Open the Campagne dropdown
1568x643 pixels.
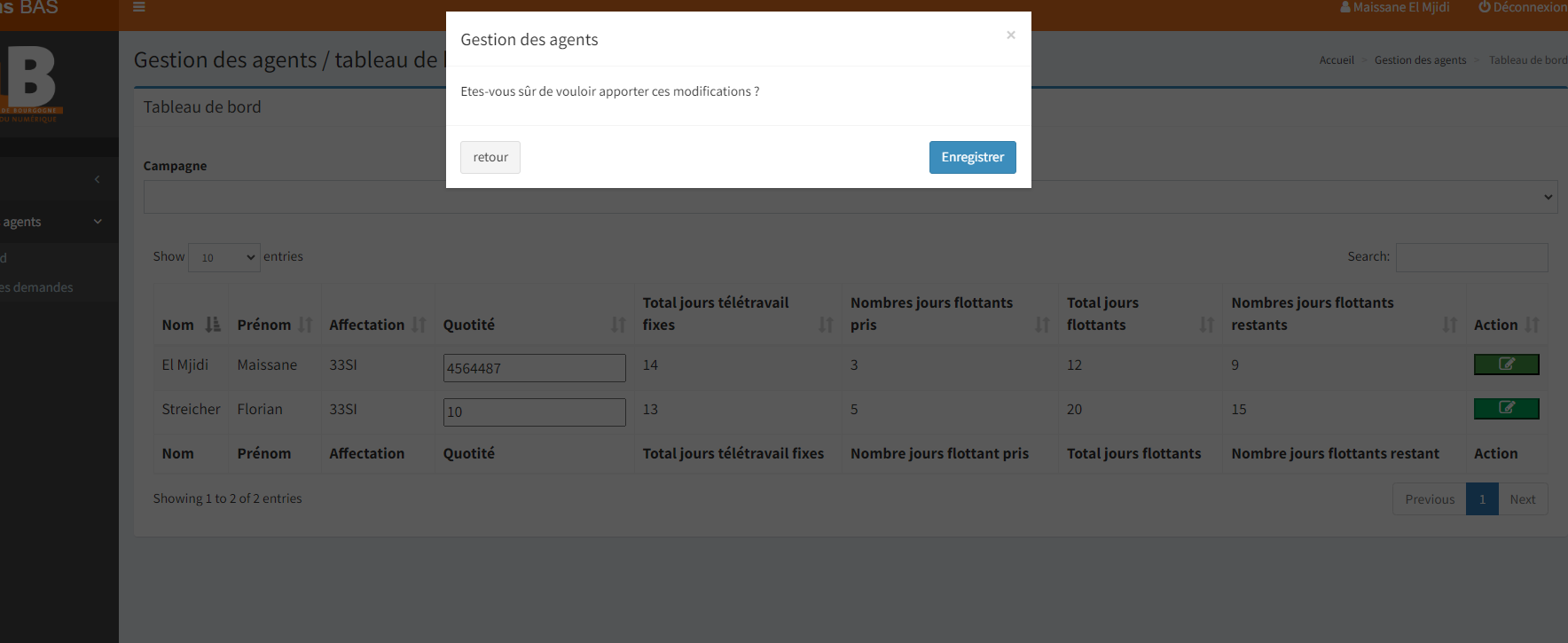pyautogui.click(x=850, y=197)
